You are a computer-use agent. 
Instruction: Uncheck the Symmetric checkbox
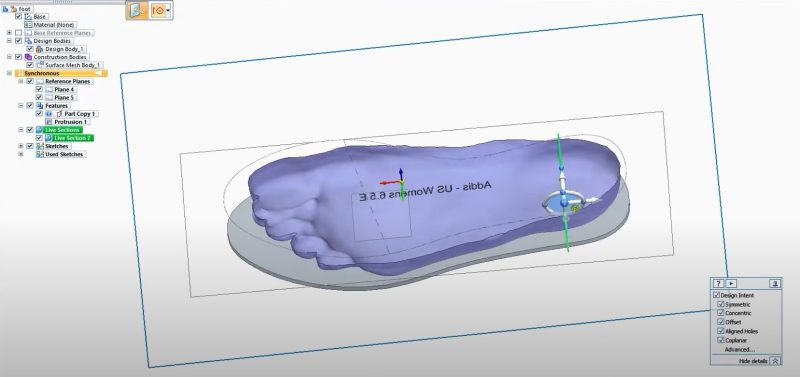pos(721,305)
